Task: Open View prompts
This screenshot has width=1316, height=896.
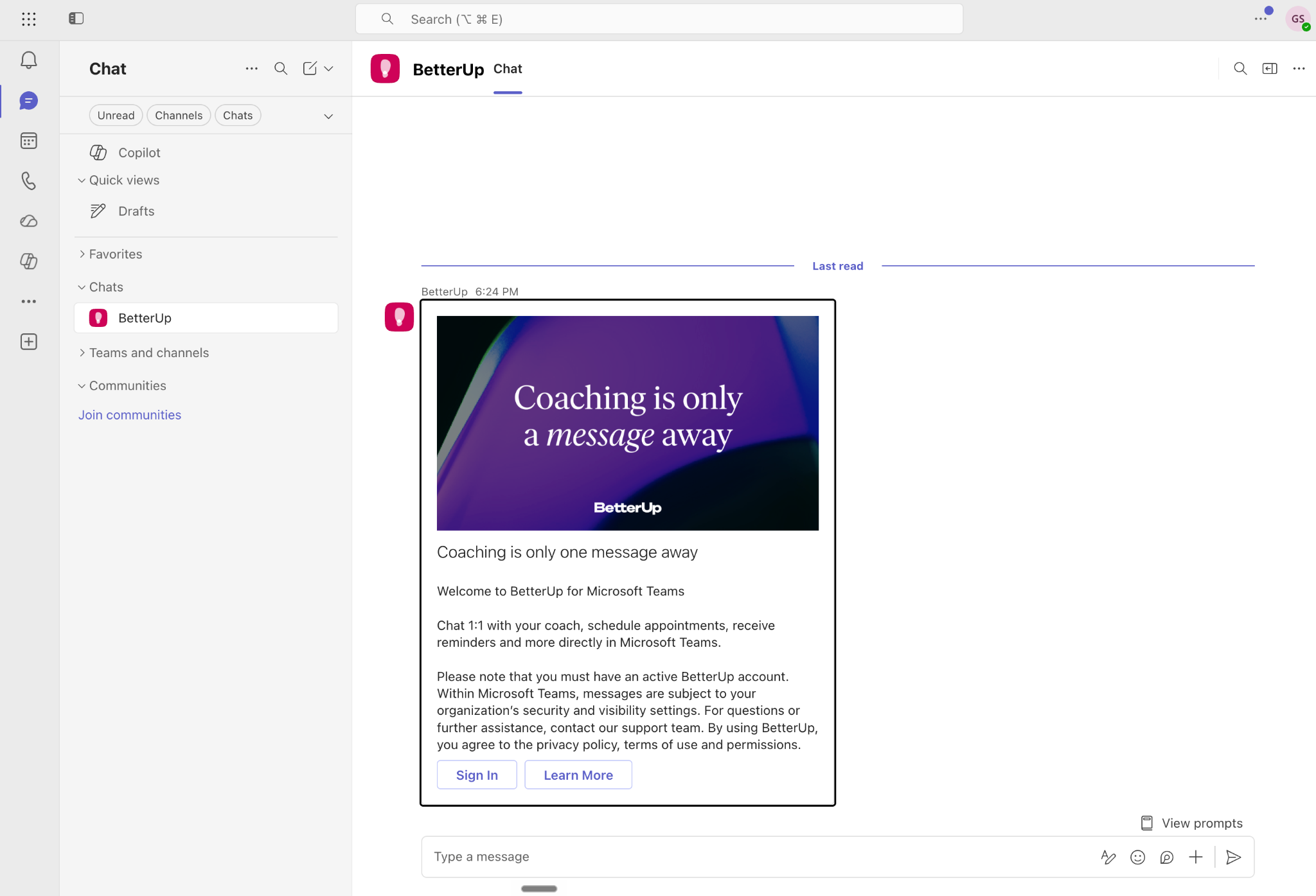Action: coord(1192,823)
